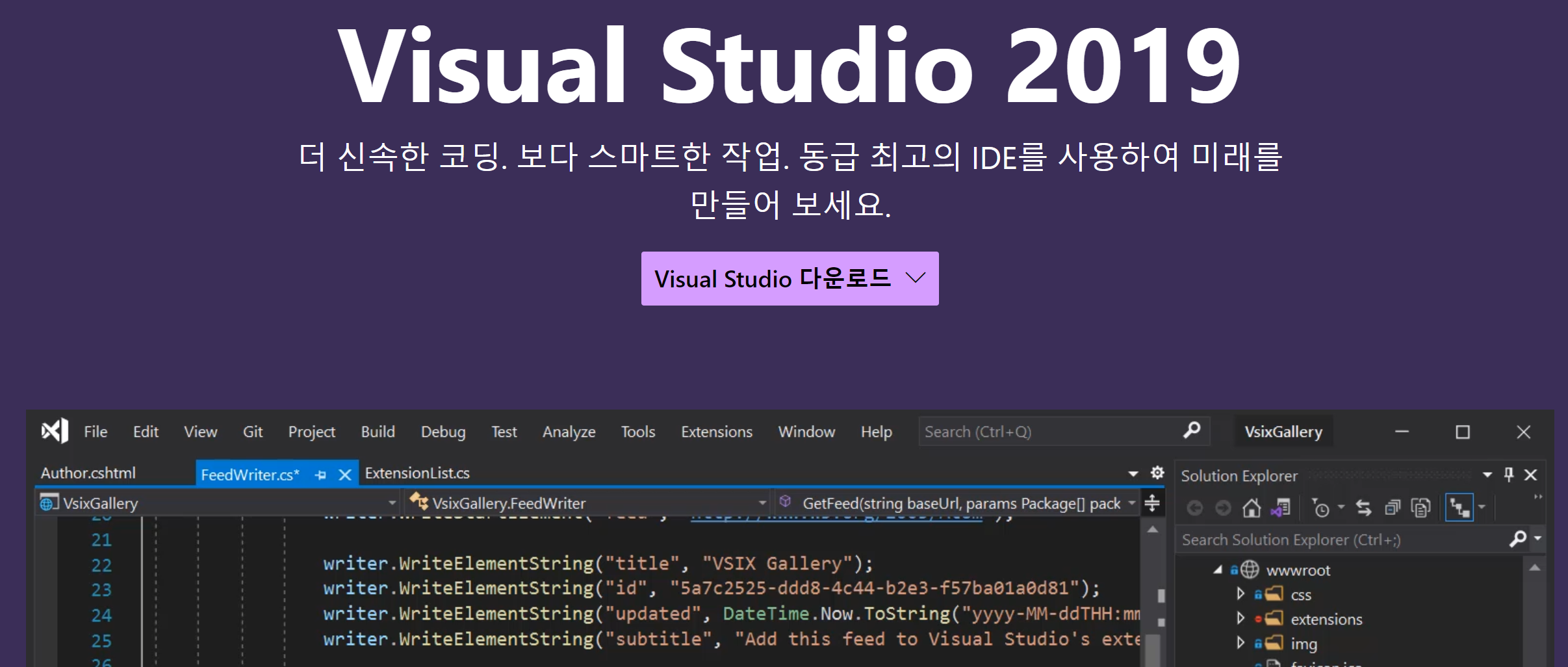Open the VsixGallery.FeedWriter type combo box
Screen dimensions: 1568x667
(589, 503)
